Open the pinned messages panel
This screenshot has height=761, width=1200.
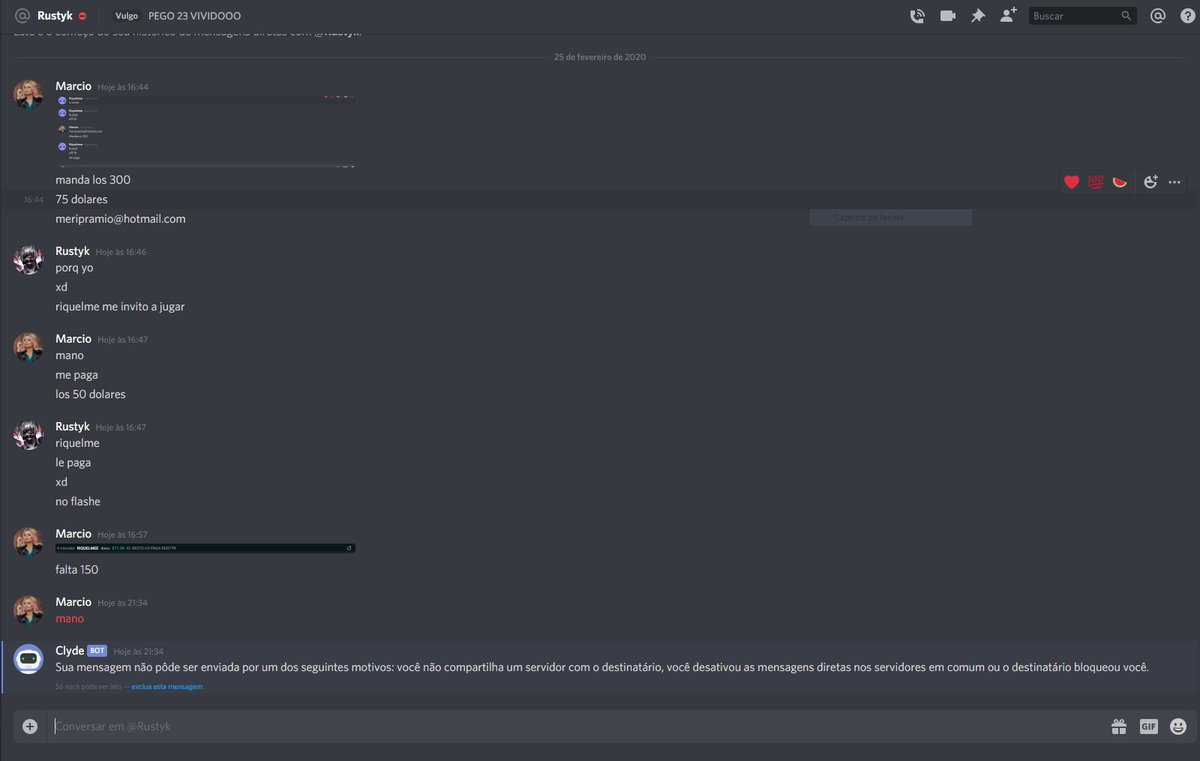978,15
